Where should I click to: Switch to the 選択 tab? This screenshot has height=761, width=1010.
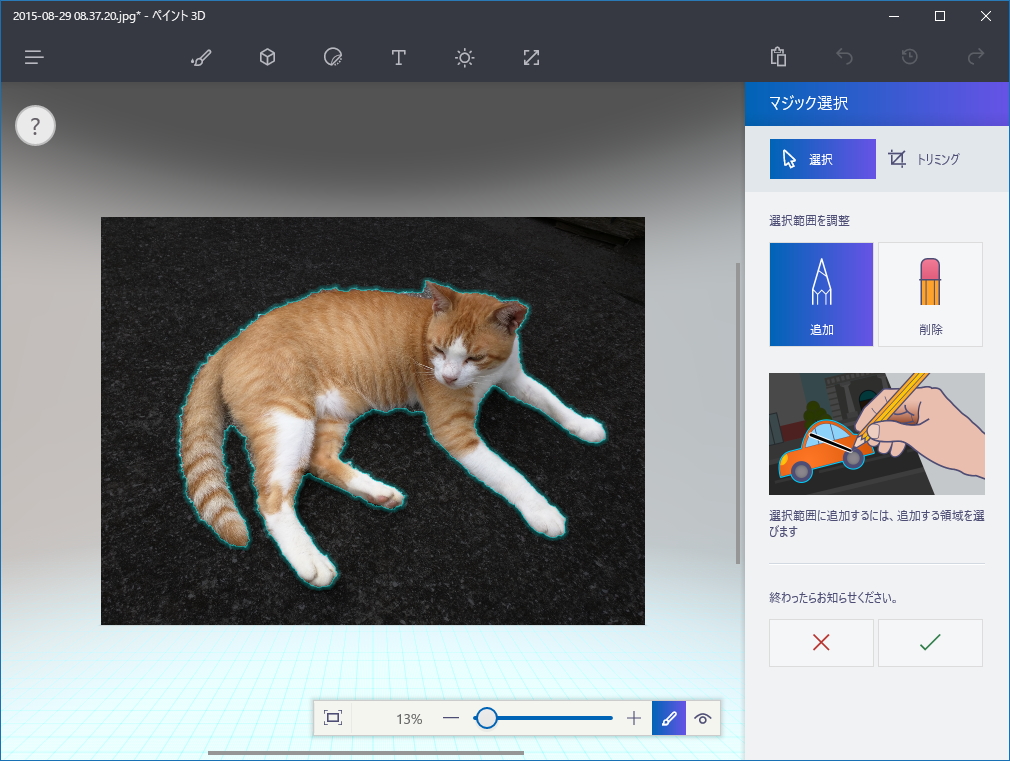click(x=822, y=159)
